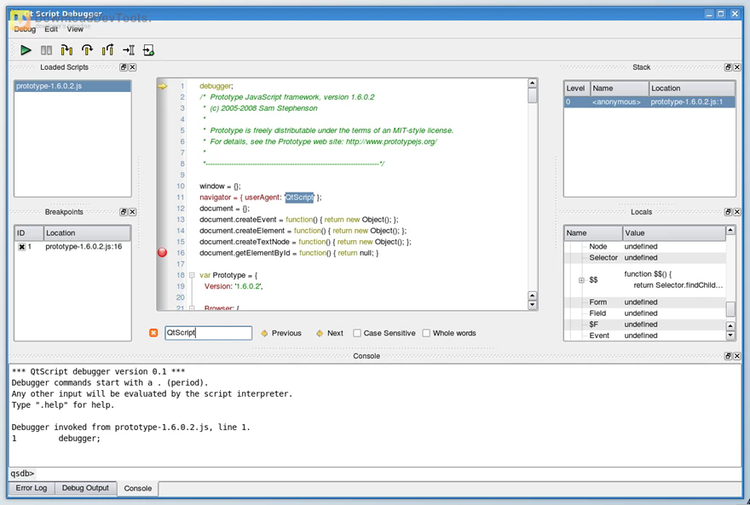Viewport: 750px width, 505px height.
Task: Expand the $$ entry in Locals
Action: click(x=581, y=280)
